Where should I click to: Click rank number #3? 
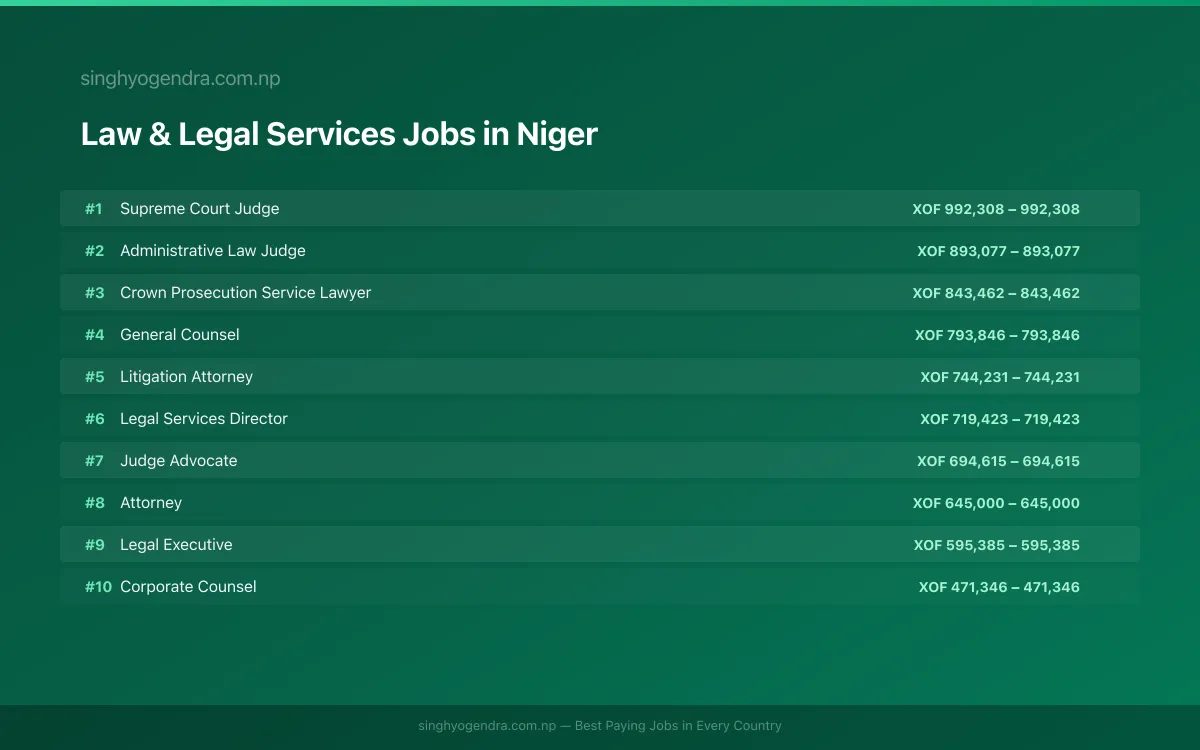(94, 293)
